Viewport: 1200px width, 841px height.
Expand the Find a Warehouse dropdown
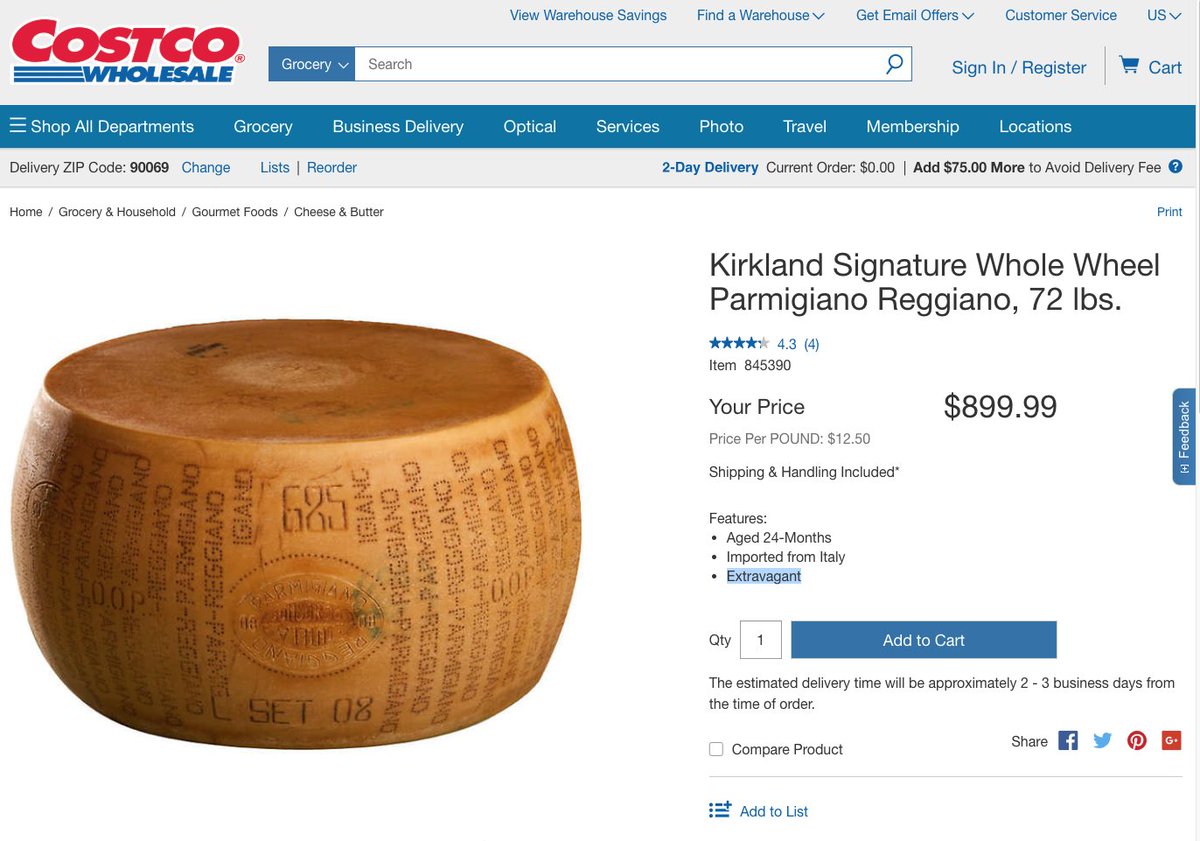click(x=760, y=15)
